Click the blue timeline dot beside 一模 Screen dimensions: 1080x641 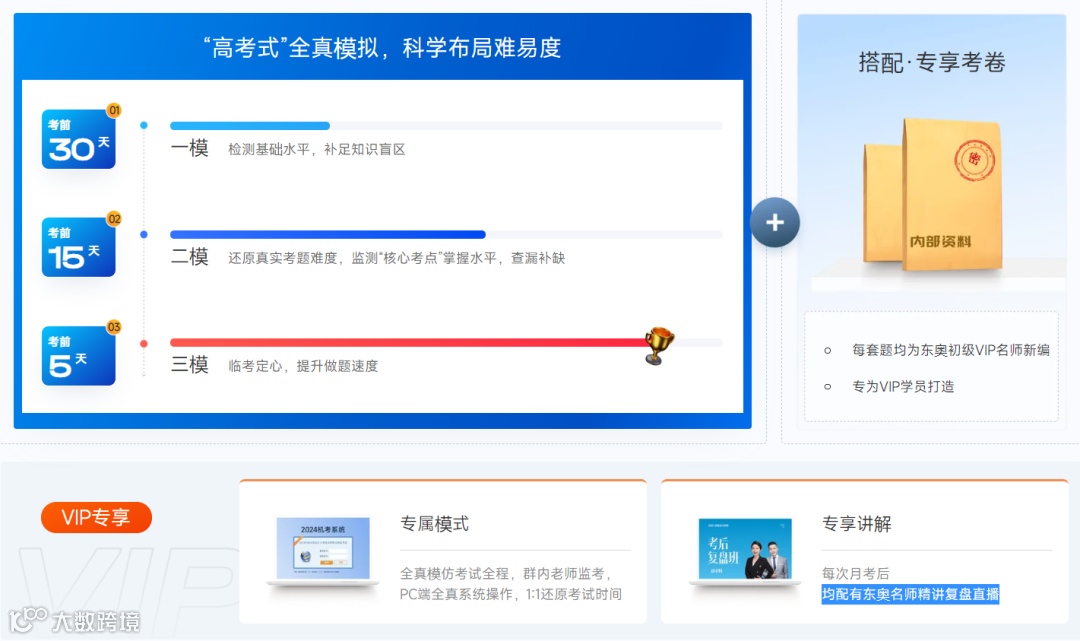tap(144, 125)
